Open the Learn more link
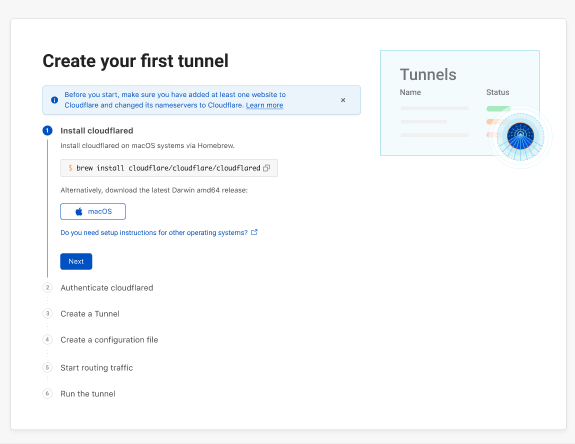 [264, 105]
